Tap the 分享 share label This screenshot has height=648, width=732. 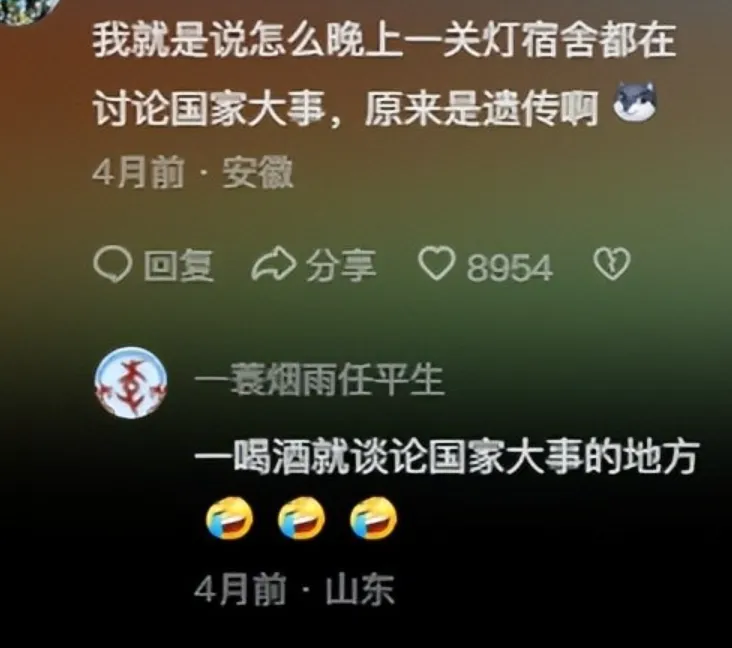(x=341, y=265)
